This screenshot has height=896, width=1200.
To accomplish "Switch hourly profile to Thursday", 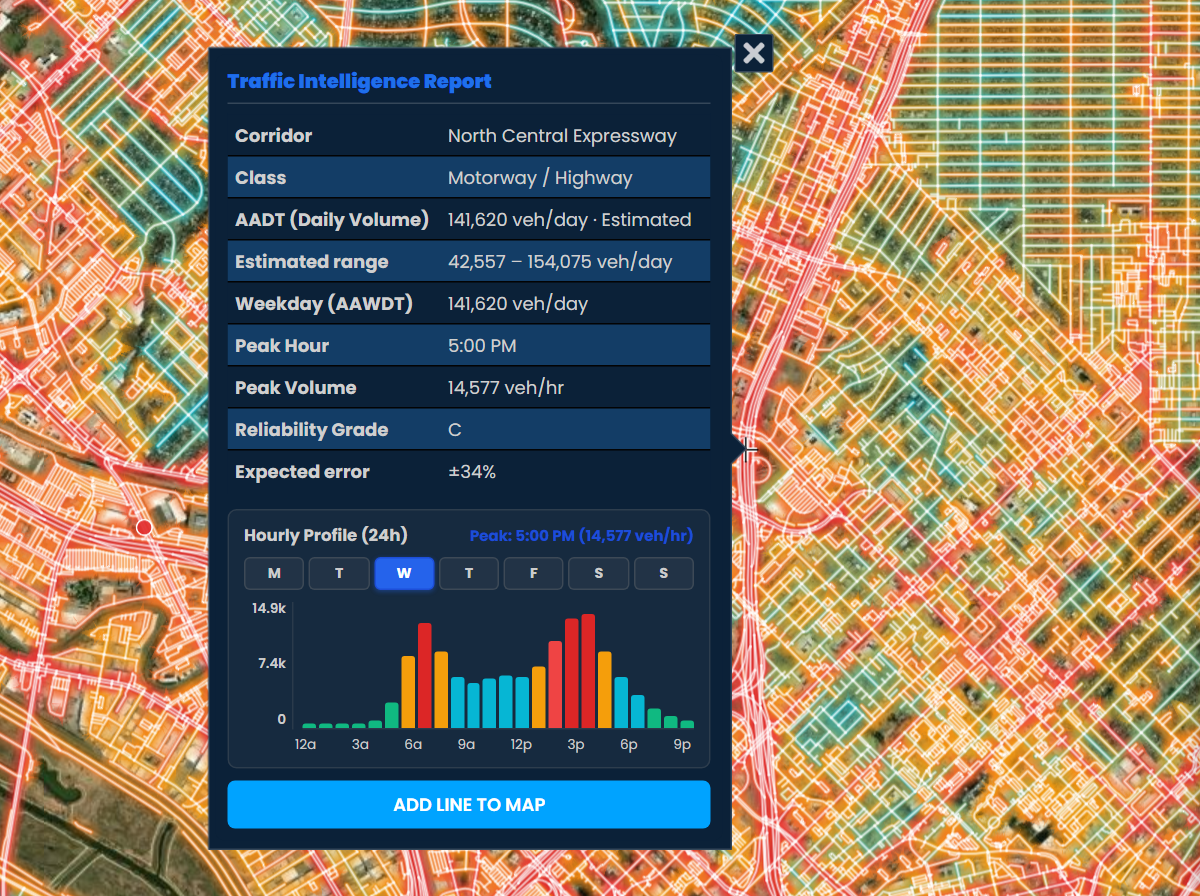I will point(469,573).
